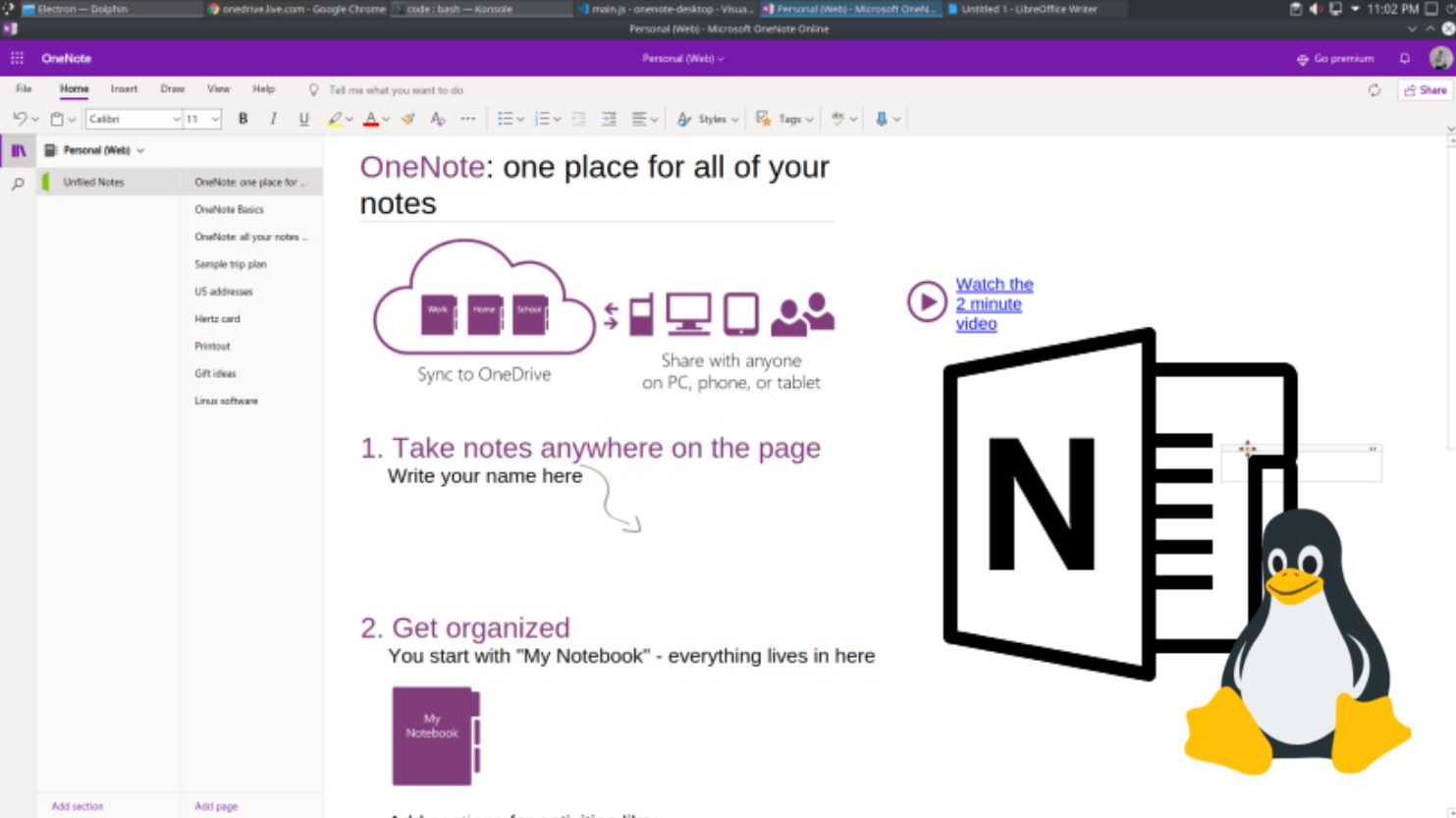The height and width of the screenshot is (818, 1456).
Task: Expand numbering style dropdown arrow
Action: click(557, 120)
